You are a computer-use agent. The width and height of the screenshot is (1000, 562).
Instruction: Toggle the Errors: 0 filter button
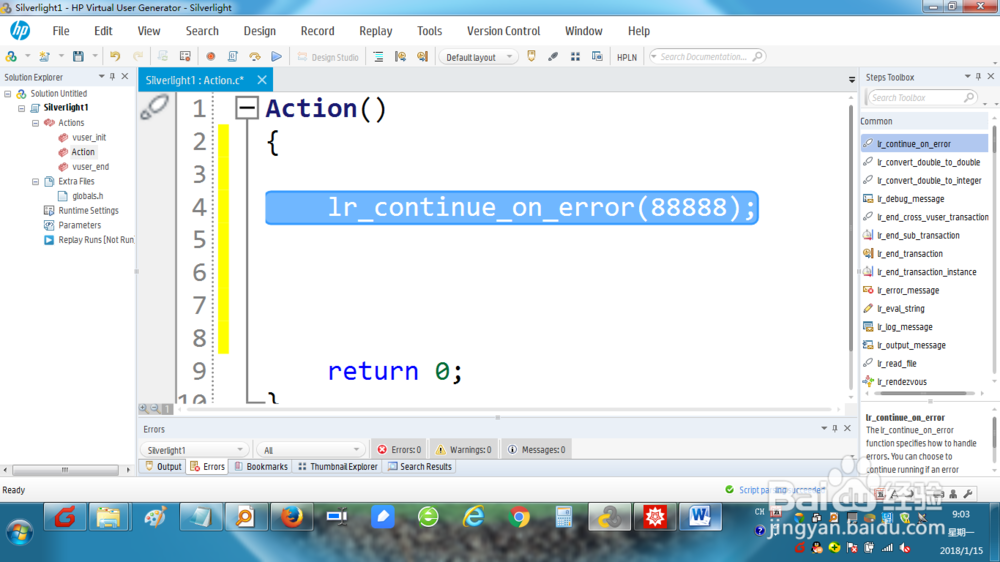coord(399,450)
